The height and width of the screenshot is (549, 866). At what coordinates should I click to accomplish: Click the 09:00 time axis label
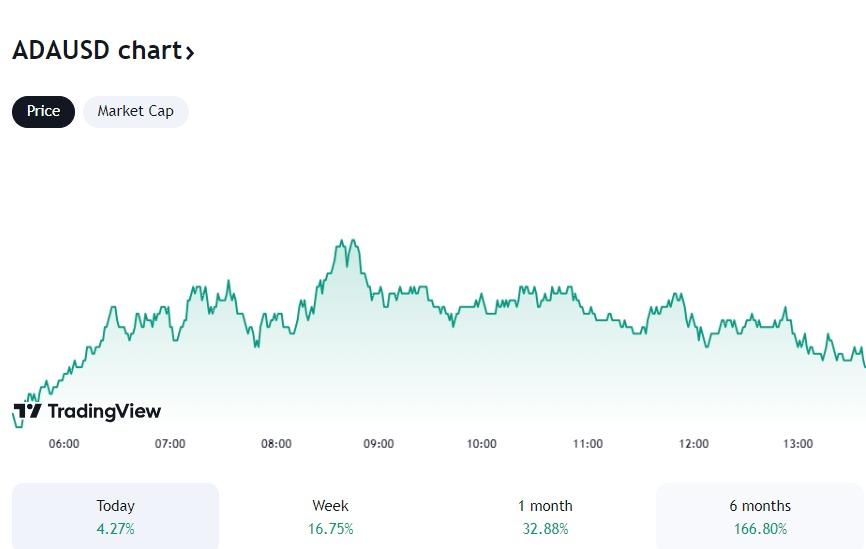tap(378, 443)
